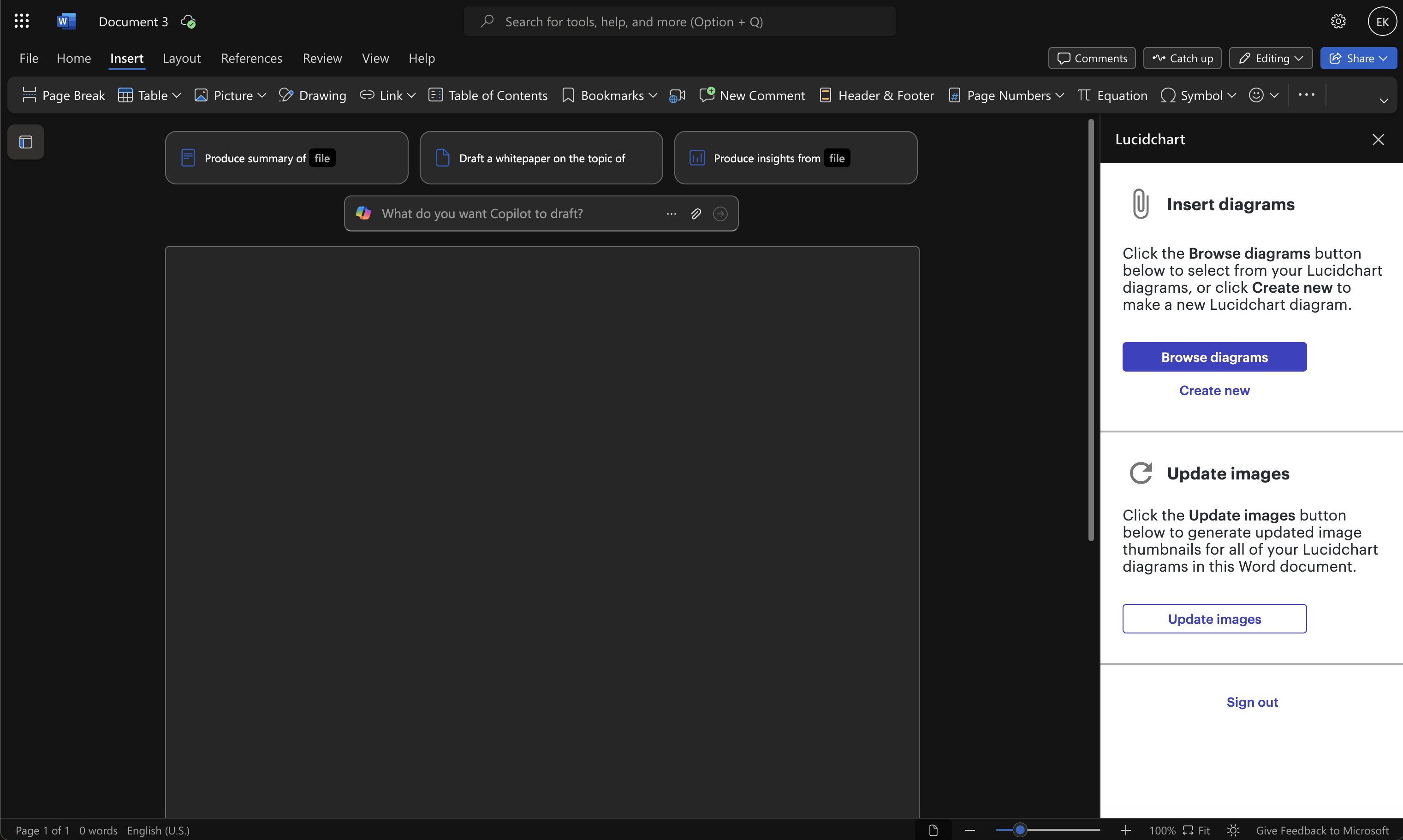
Task: Open the settings gear
Action: (1338, 22)
